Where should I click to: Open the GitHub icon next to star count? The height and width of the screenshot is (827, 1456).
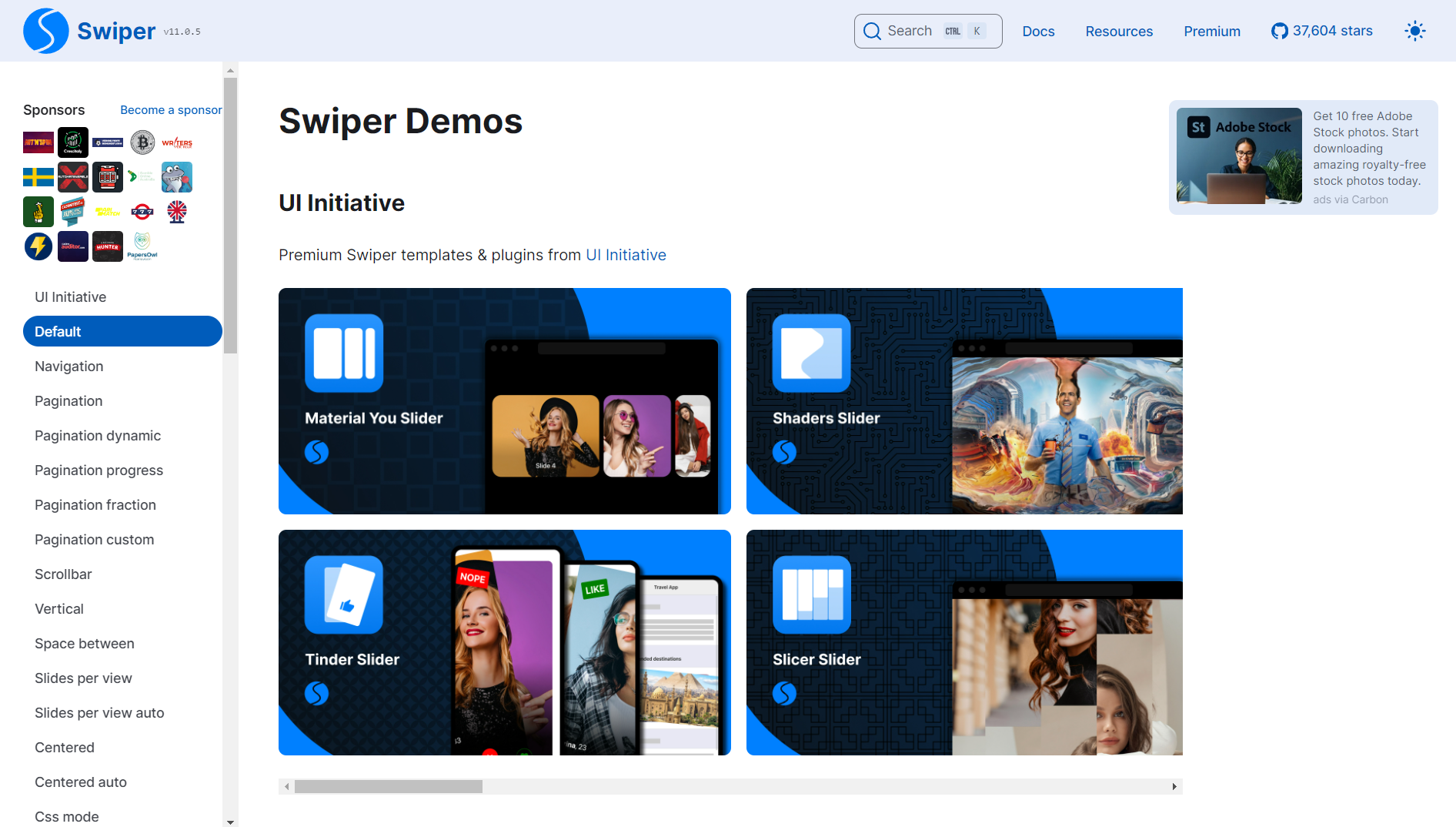click(x=1279, y=31)
